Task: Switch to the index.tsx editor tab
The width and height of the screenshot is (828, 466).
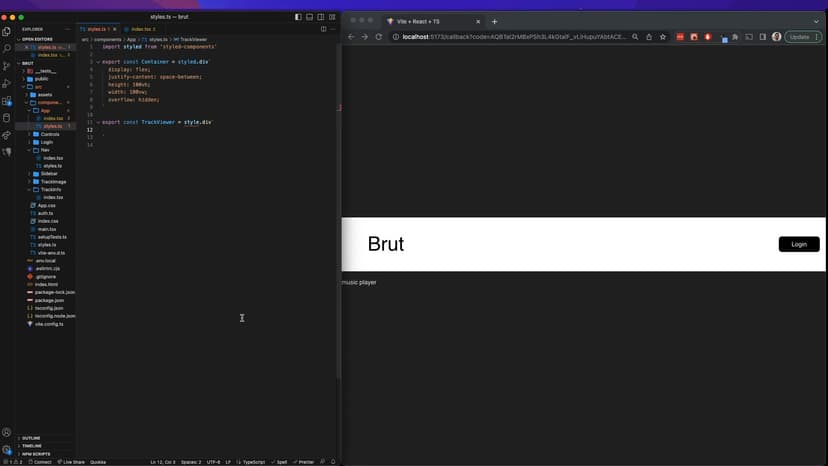Action: point(140,29)
